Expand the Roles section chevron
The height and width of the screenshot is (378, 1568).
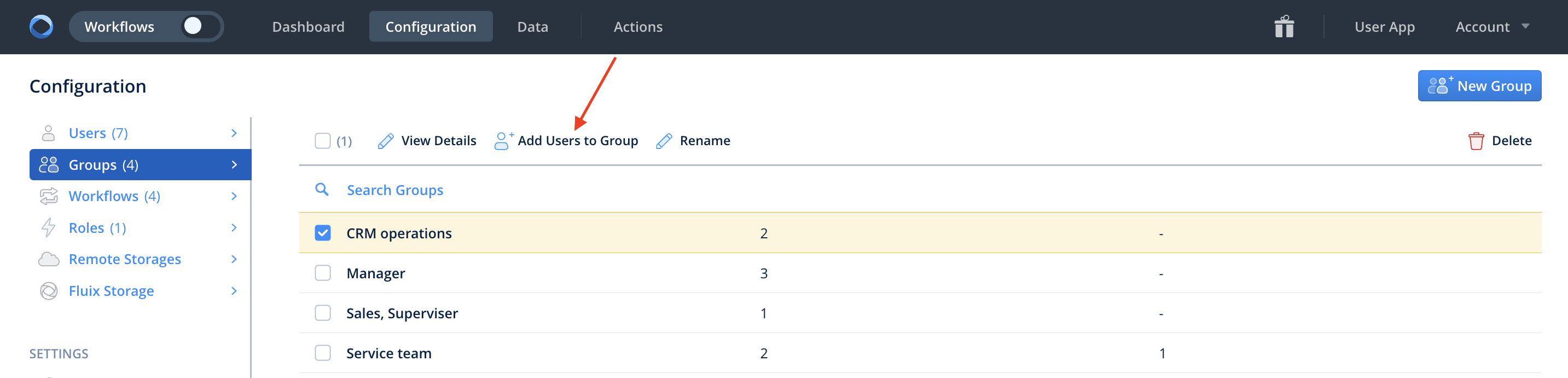click(234, 227)
